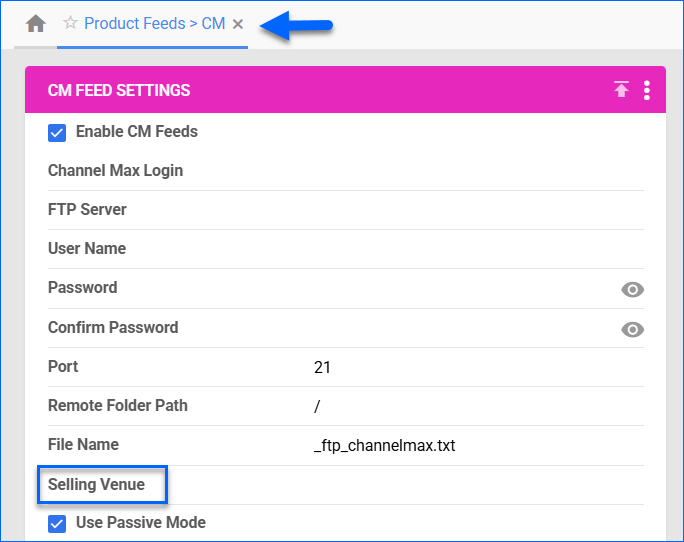
Task: Reveal the Confirm Password value
Action: click(632, 329)
